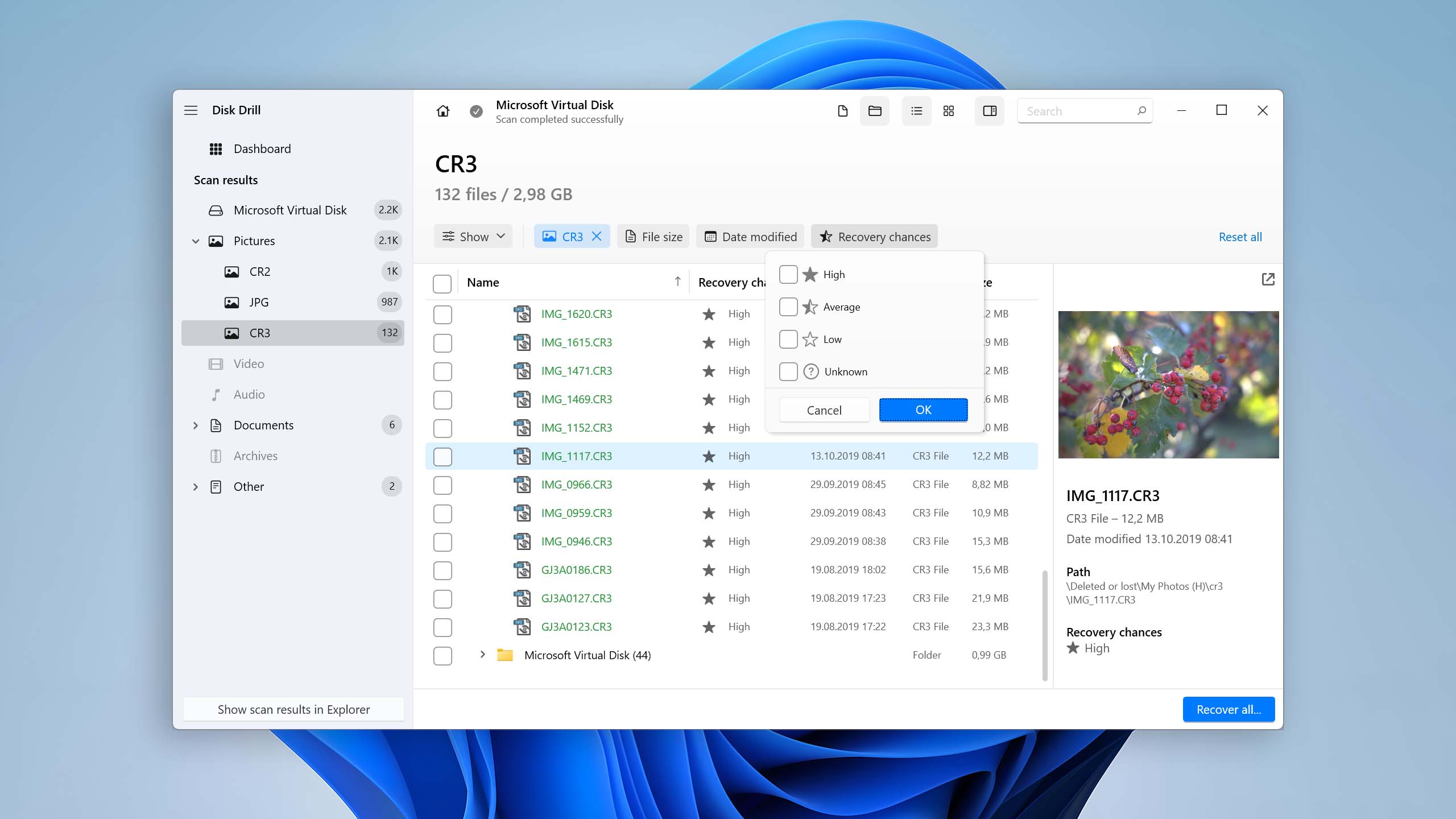Expand the Documents tree node
1456x819 pixels.
pos(195,425)
